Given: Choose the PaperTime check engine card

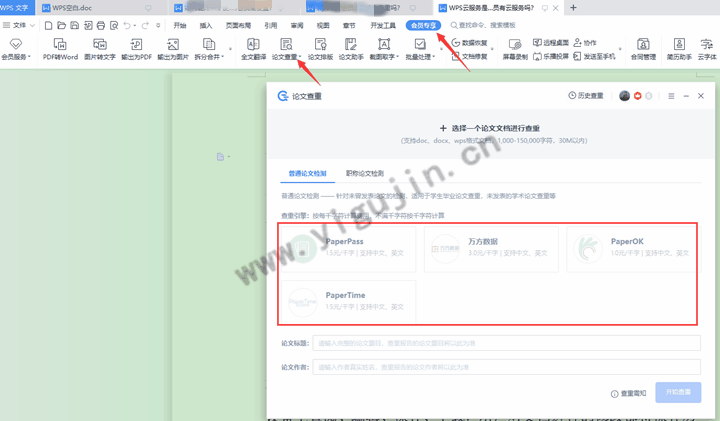Looking at the screenshot, I should [x=349, y=302].
